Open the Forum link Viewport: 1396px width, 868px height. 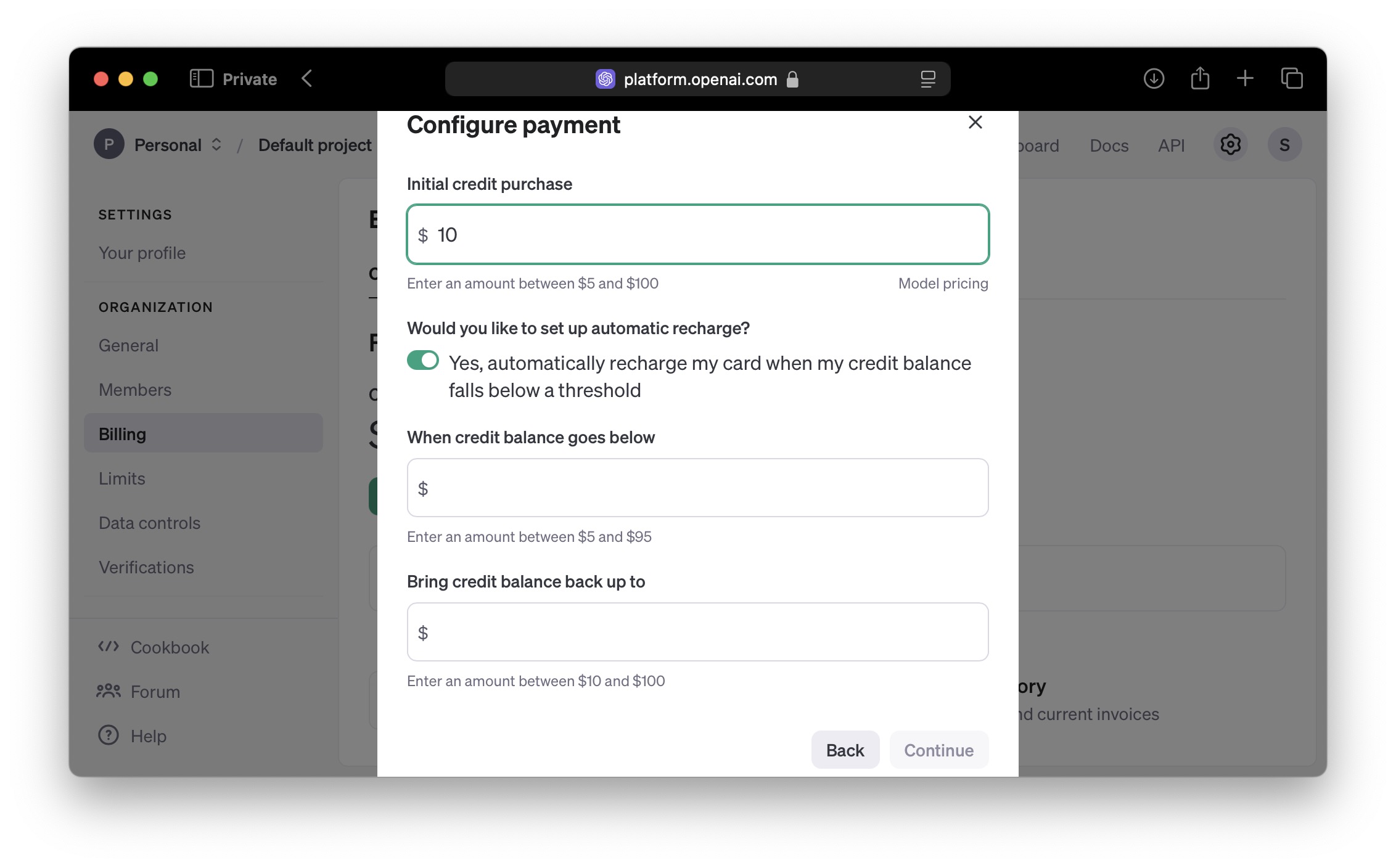coord(155,692)
